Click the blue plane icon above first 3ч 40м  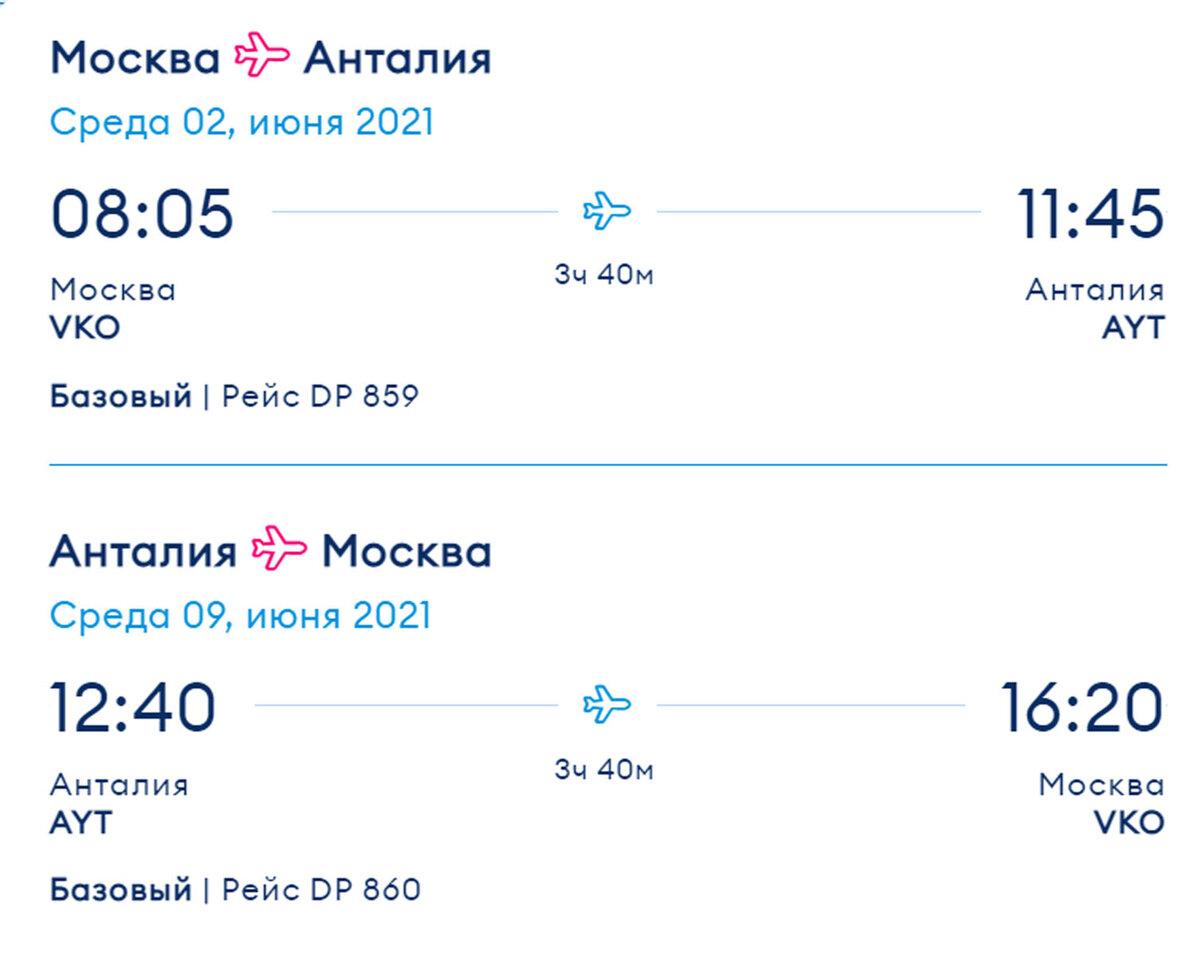coord(607,211)
